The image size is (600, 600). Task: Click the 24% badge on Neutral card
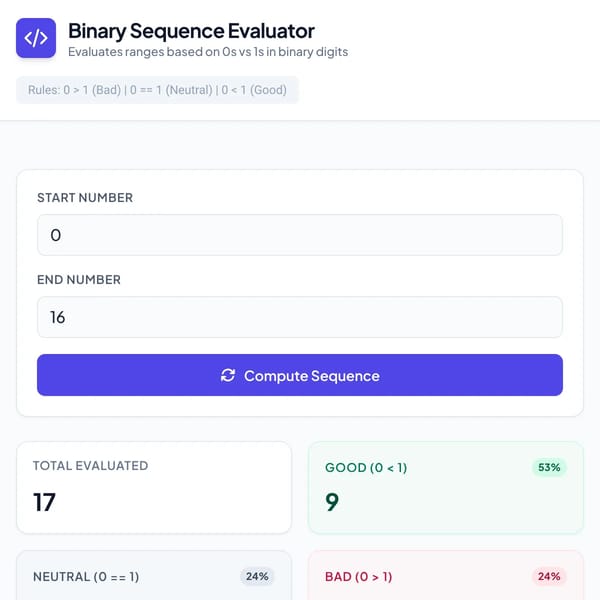point(257,576)
